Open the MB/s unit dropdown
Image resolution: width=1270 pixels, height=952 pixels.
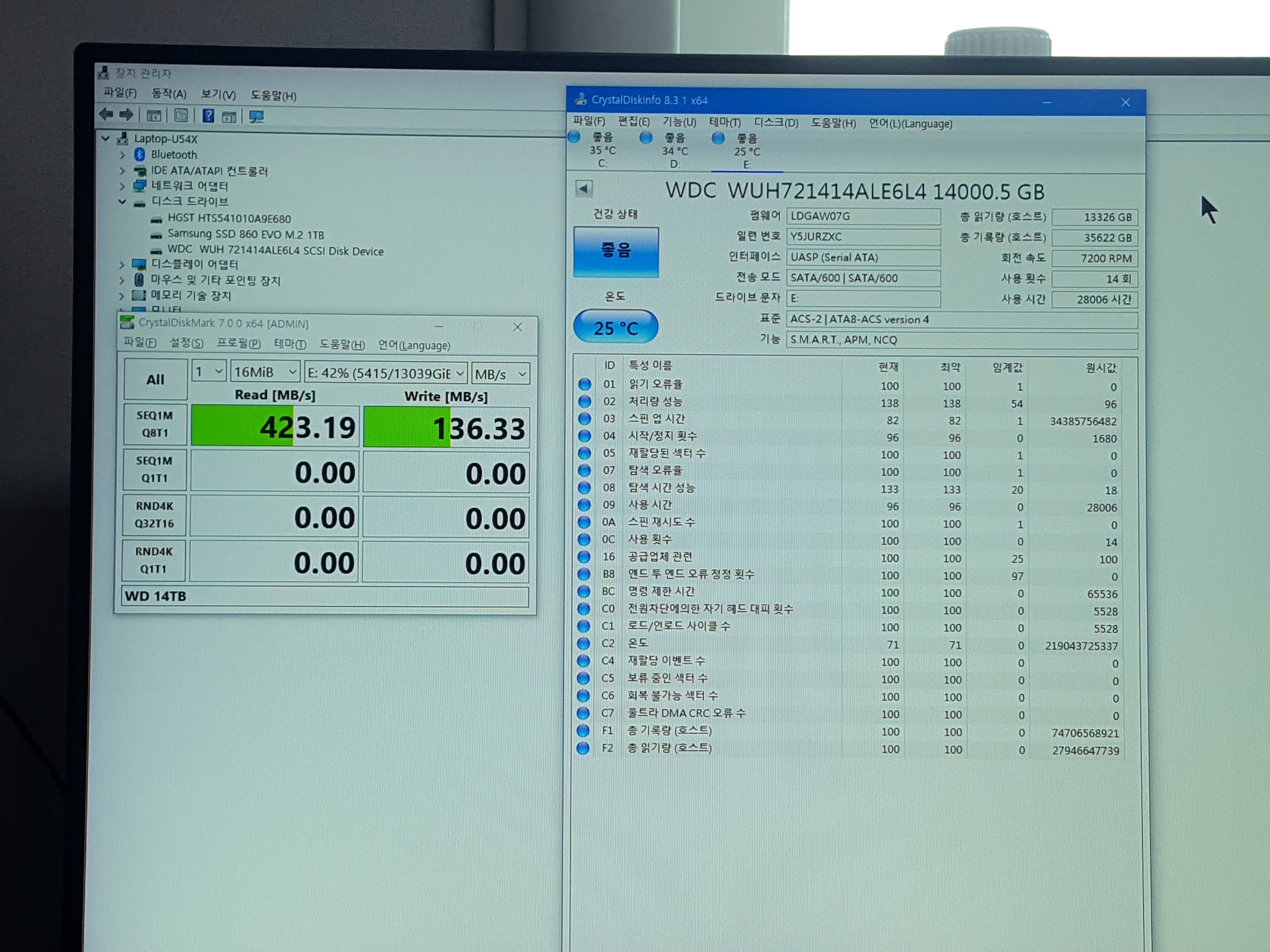[500, 374]
